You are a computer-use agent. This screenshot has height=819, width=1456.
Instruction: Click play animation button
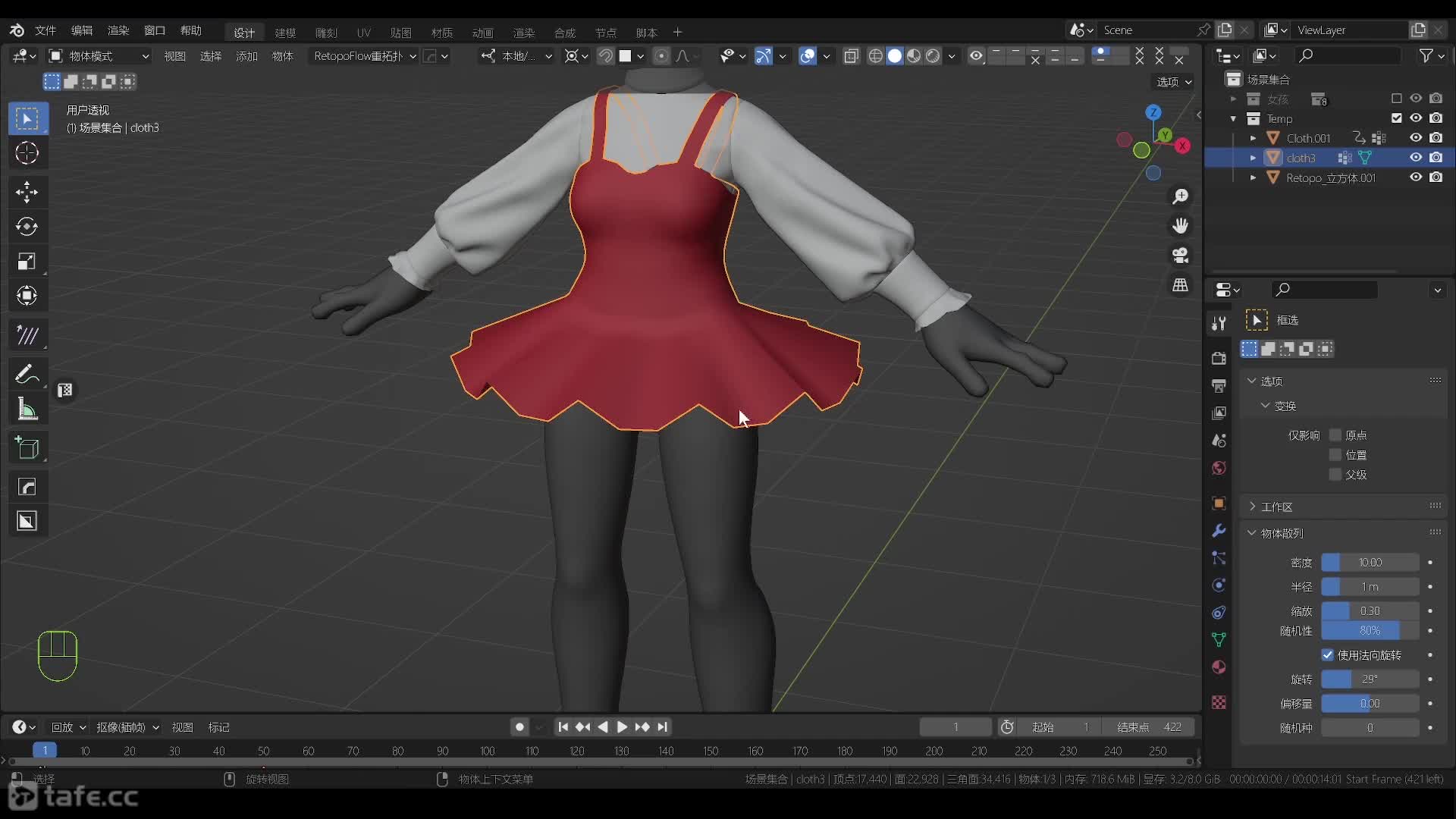click(x=622, y=727)
